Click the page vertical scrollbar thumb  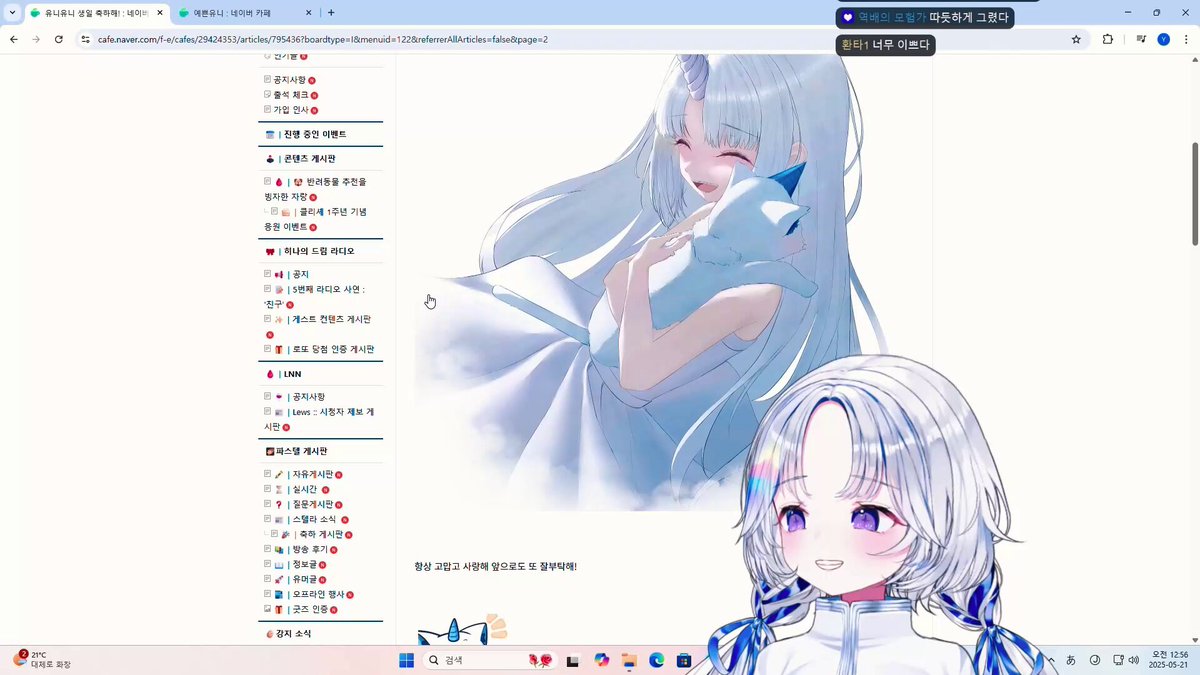coord(1194,194)
